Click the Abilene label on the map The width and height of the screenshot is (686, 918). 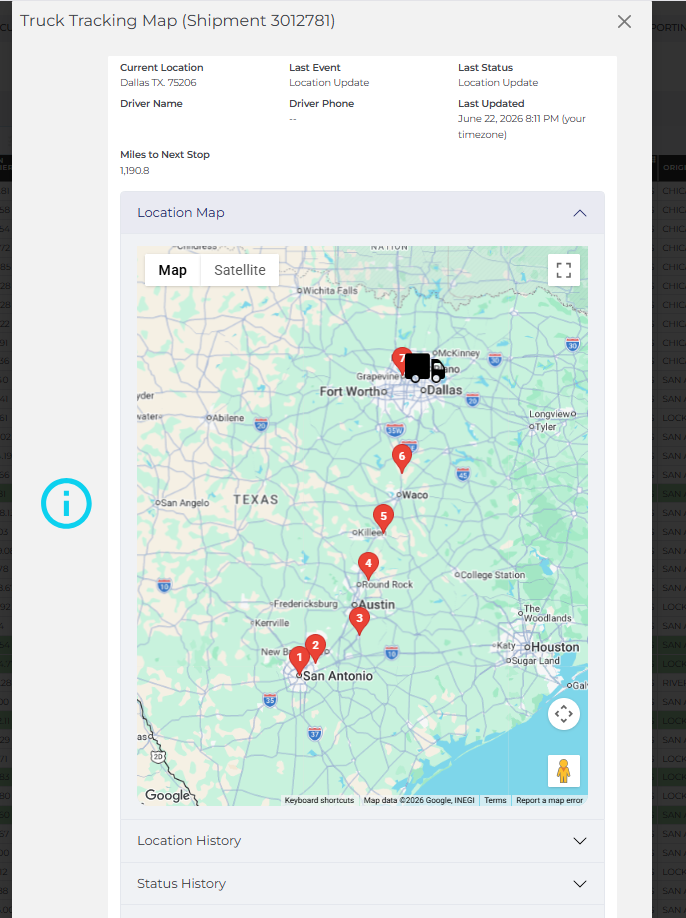coord(228,417)
